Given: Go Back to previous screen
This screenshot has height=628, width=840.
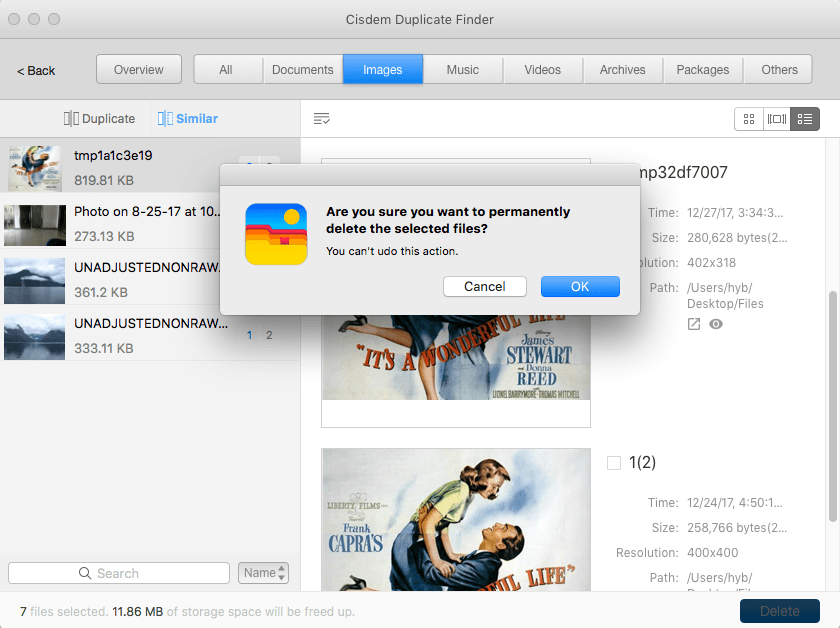Looking at the screenshot, I should pyautogui.click(x=36, y=71).
